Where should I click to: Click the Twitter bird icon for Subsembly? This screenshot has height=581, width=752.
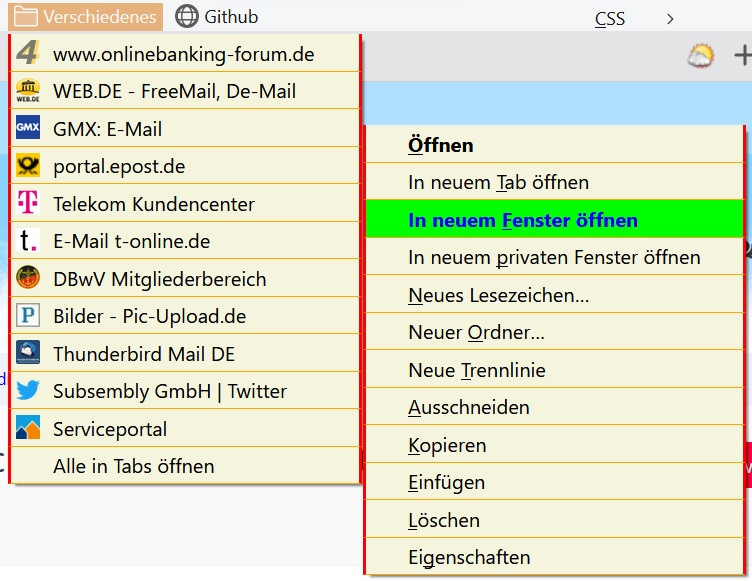click(28, 392)
